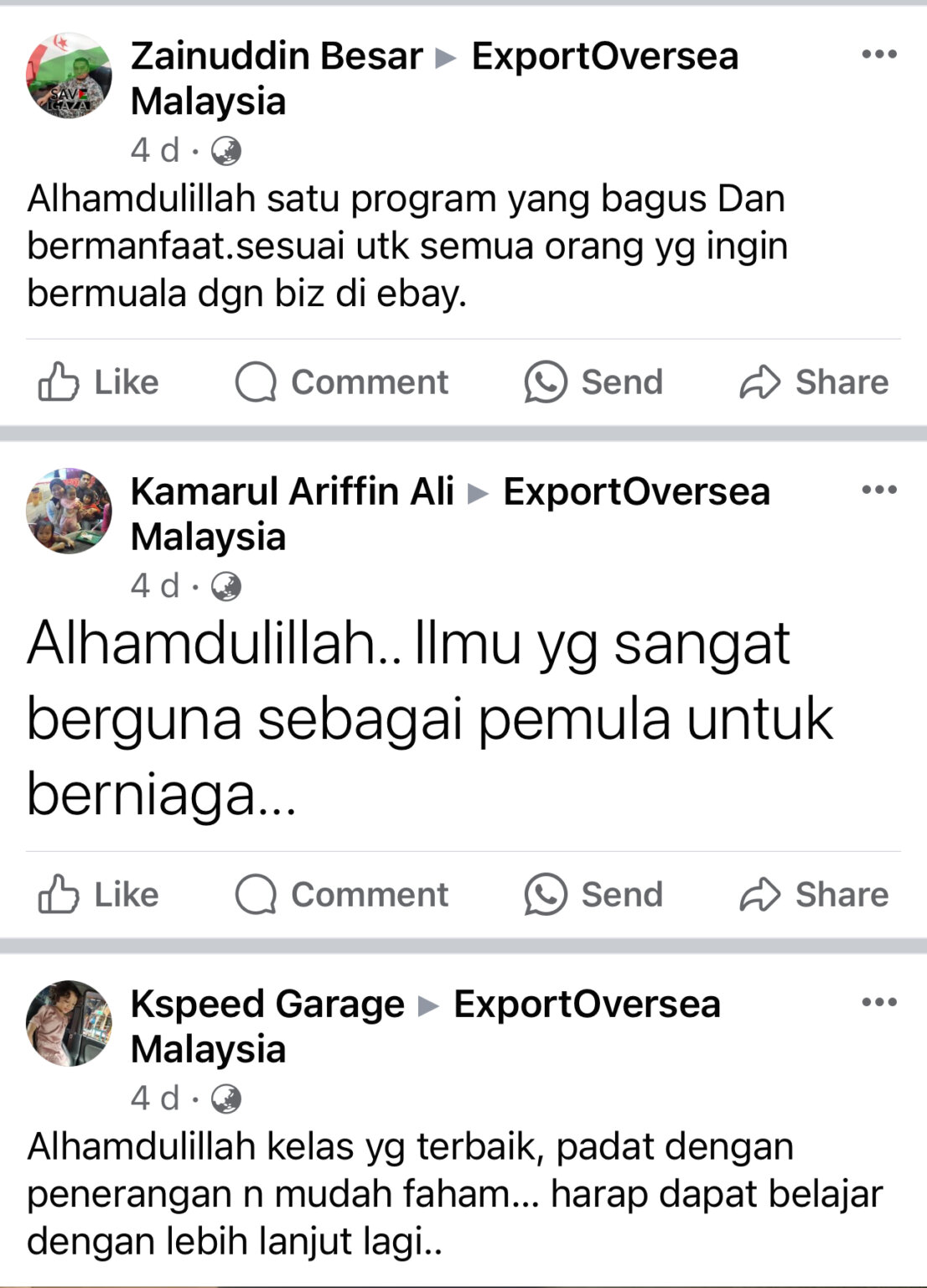Like Zainuddin Besar's post
Image resolution: width=927 pixels, height=1288 pixels.
click(x=98, y=382)
